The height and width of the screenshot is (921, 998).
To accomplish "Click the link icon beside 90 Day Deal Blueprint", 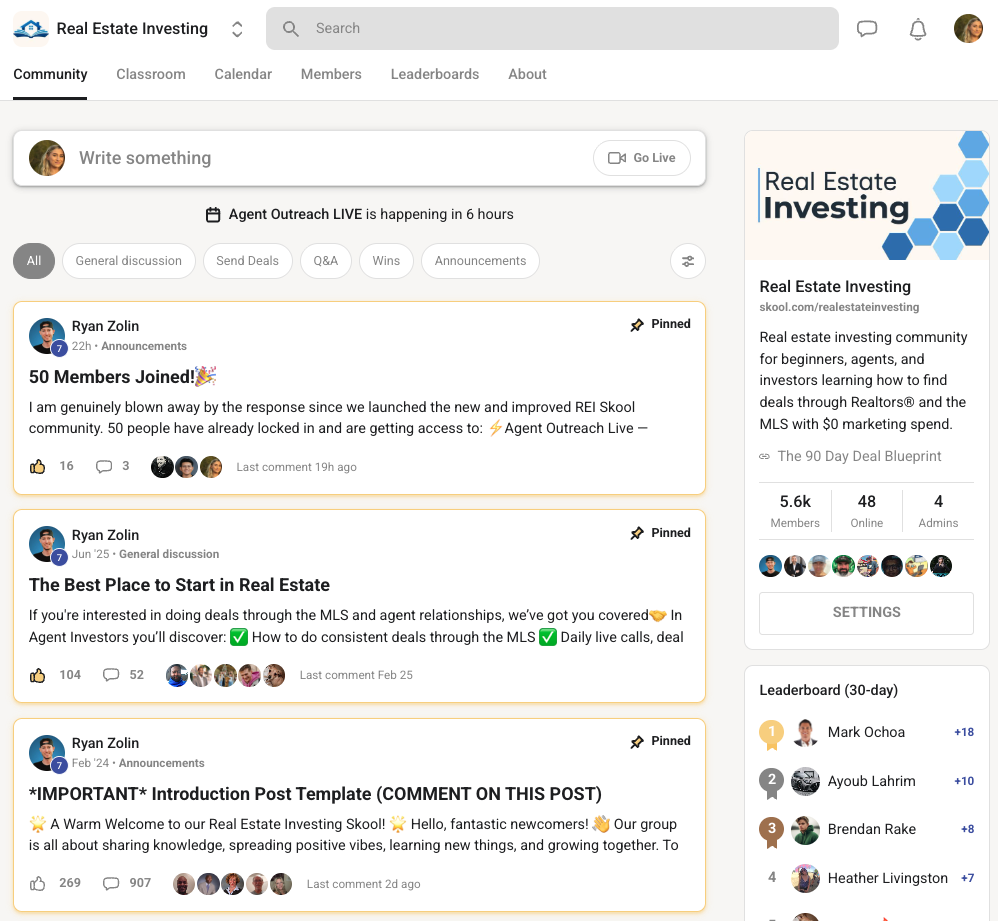I will 764,456.
